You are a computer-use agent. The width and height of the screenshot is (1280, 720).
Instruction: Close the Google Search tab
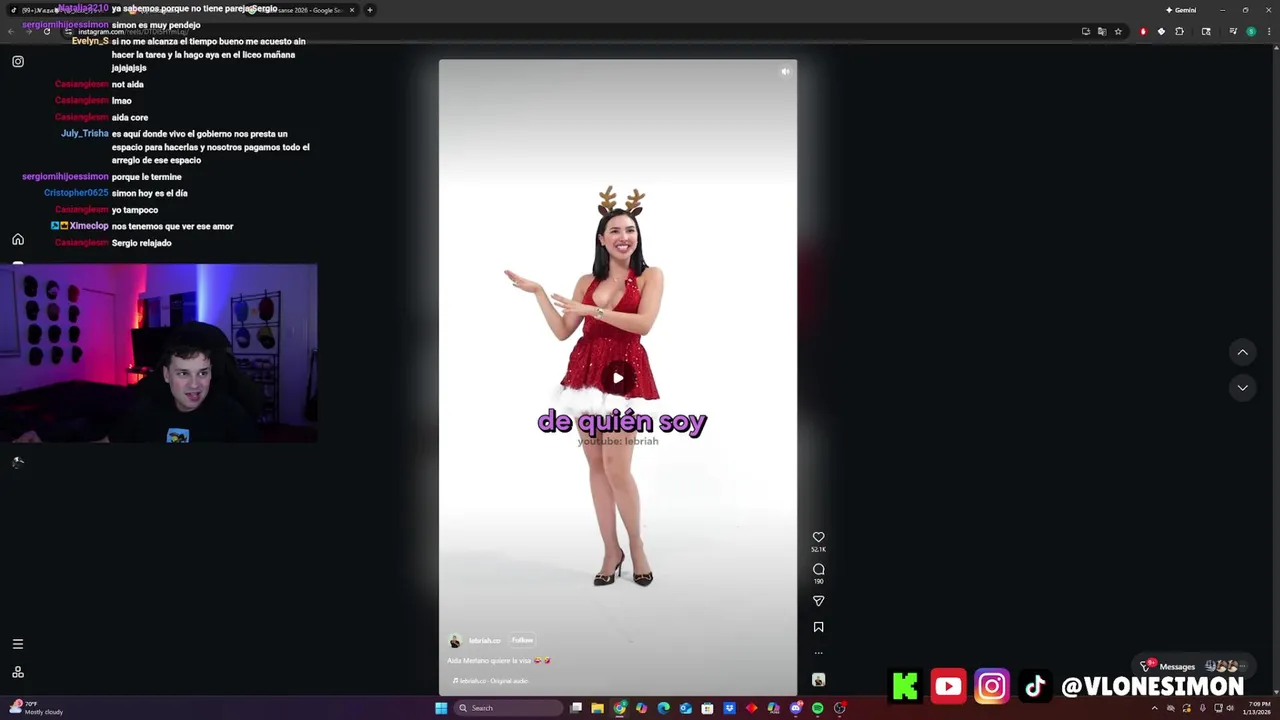tap(352, 10)
